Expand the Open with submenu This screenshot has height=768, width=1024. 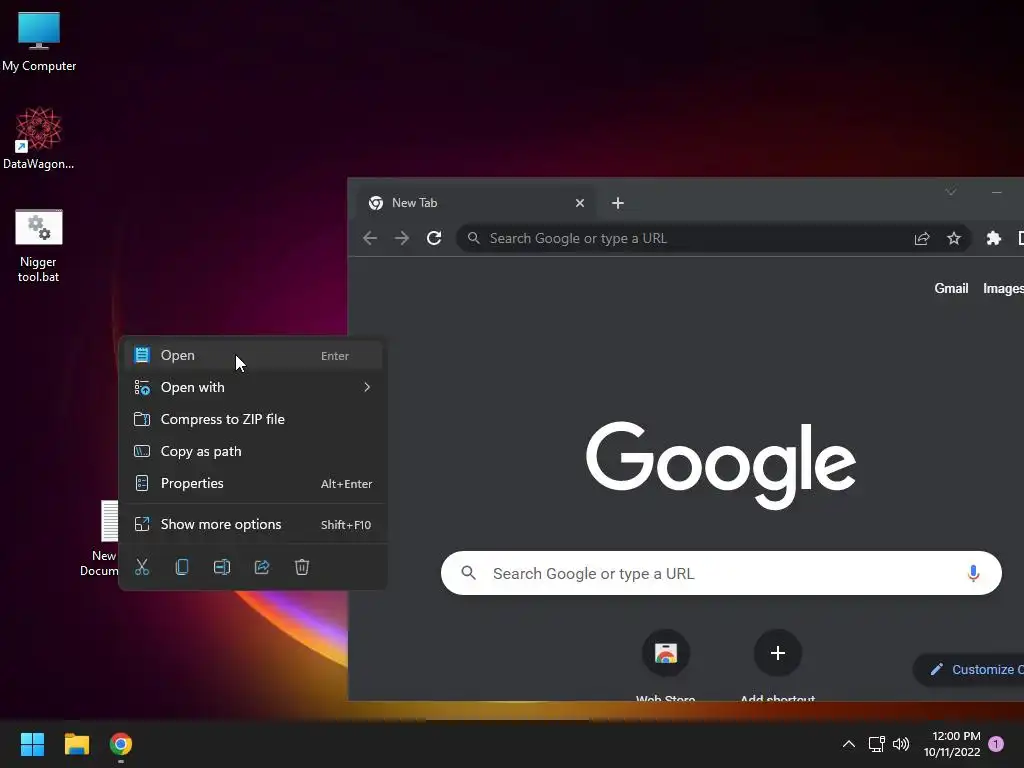(253, 387)
